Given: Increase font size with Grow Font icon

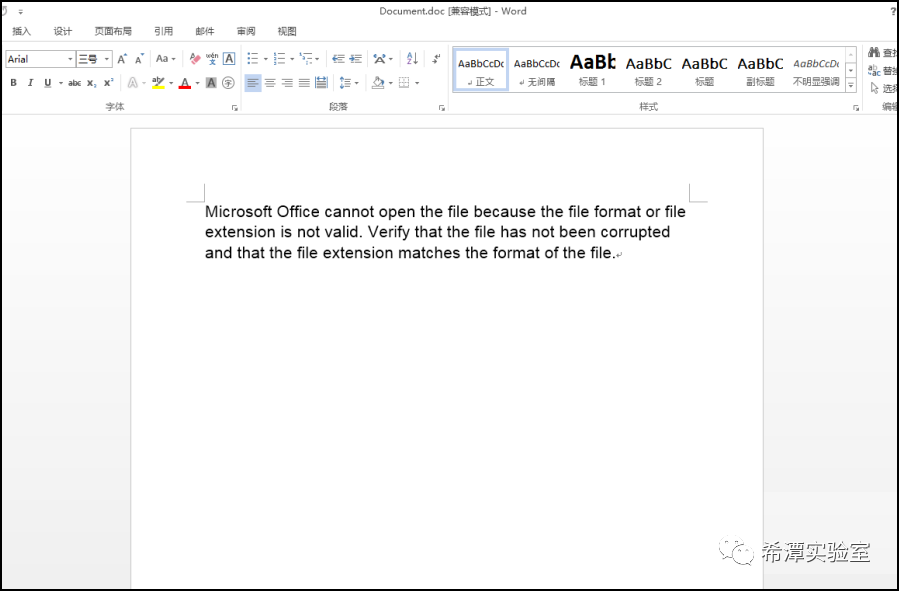Looking at the screenshot, I should pyautogui.click(x=122, y=59).
